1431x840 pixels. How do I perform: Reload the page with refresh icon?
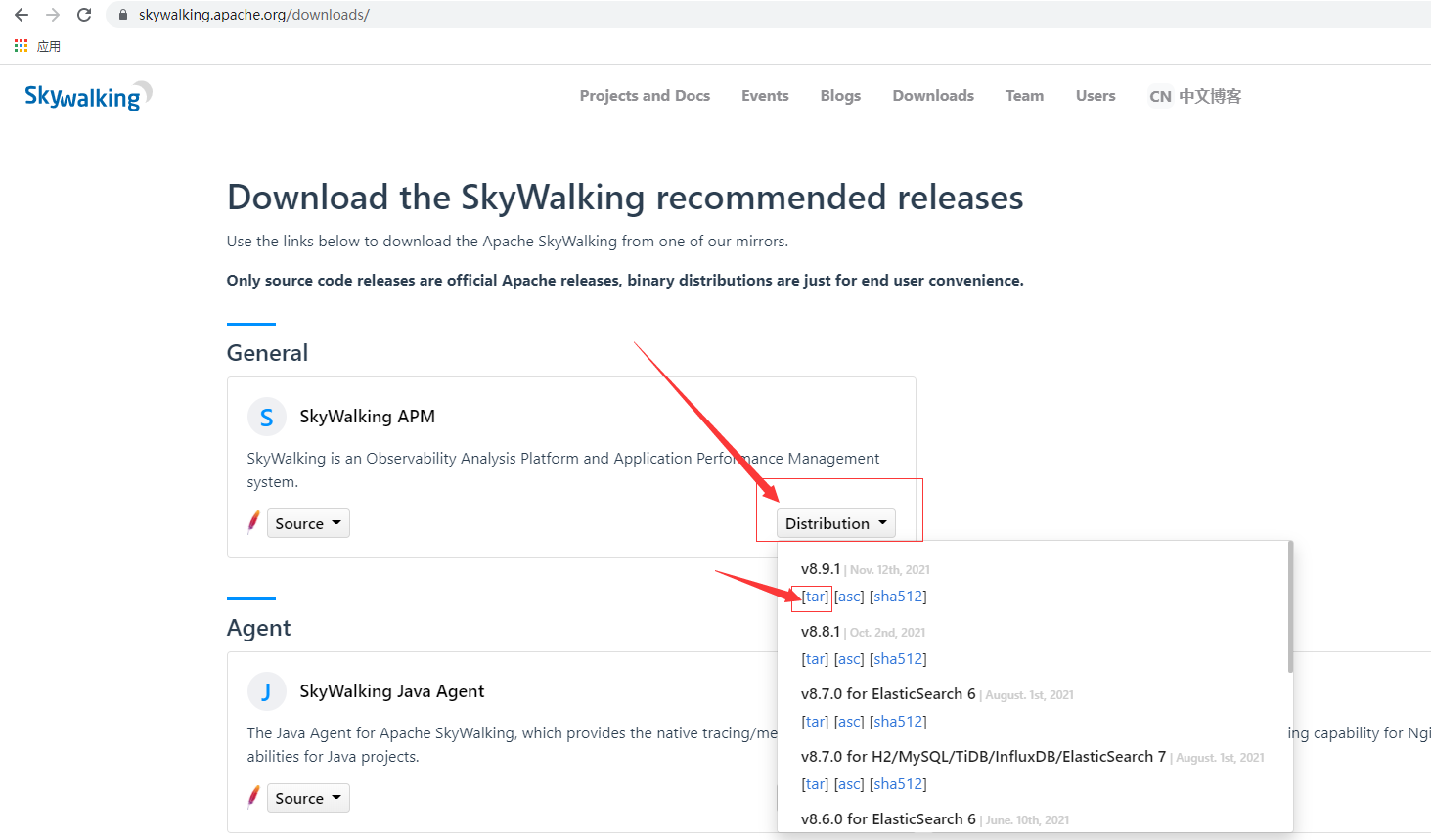[84, 15]
